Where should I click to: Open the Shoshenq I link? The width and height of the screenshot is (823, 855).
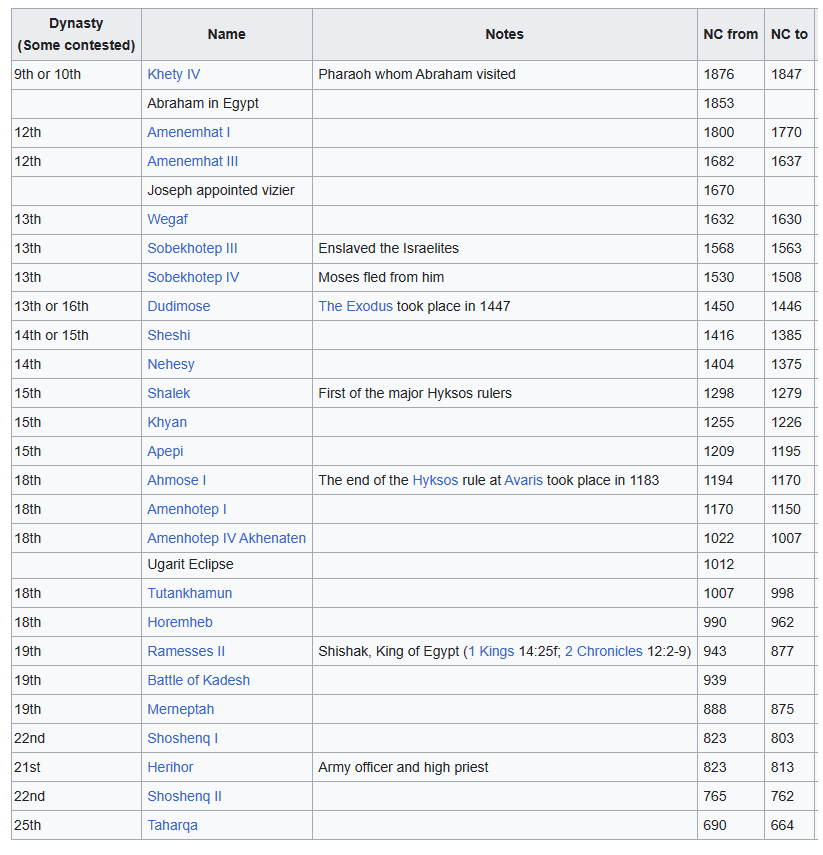[x=183, y=738]
